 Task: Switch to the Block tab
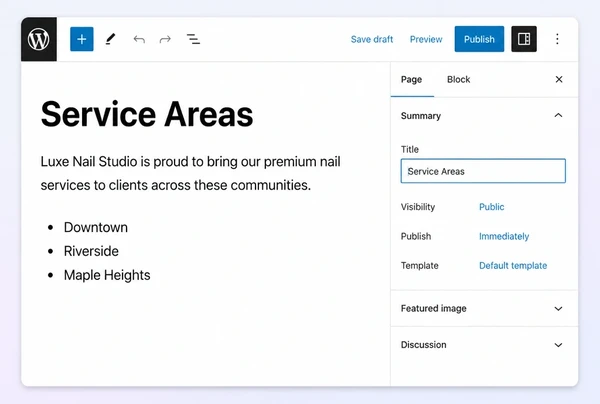pyautogui.click(x=458, y=80)
